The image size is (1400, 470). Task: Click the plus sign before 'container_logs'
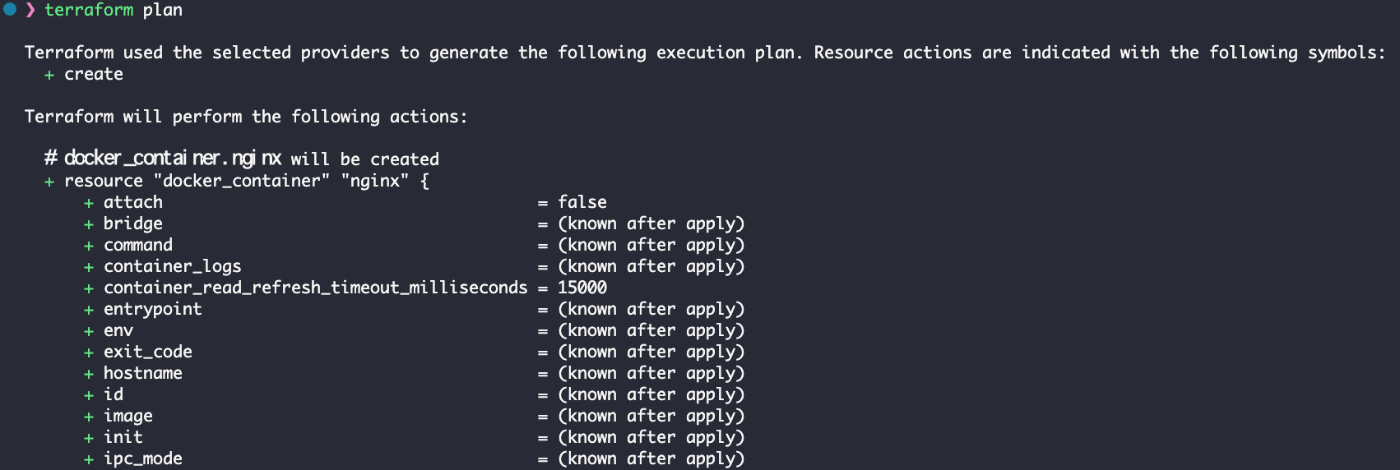[x=89, y=267]
